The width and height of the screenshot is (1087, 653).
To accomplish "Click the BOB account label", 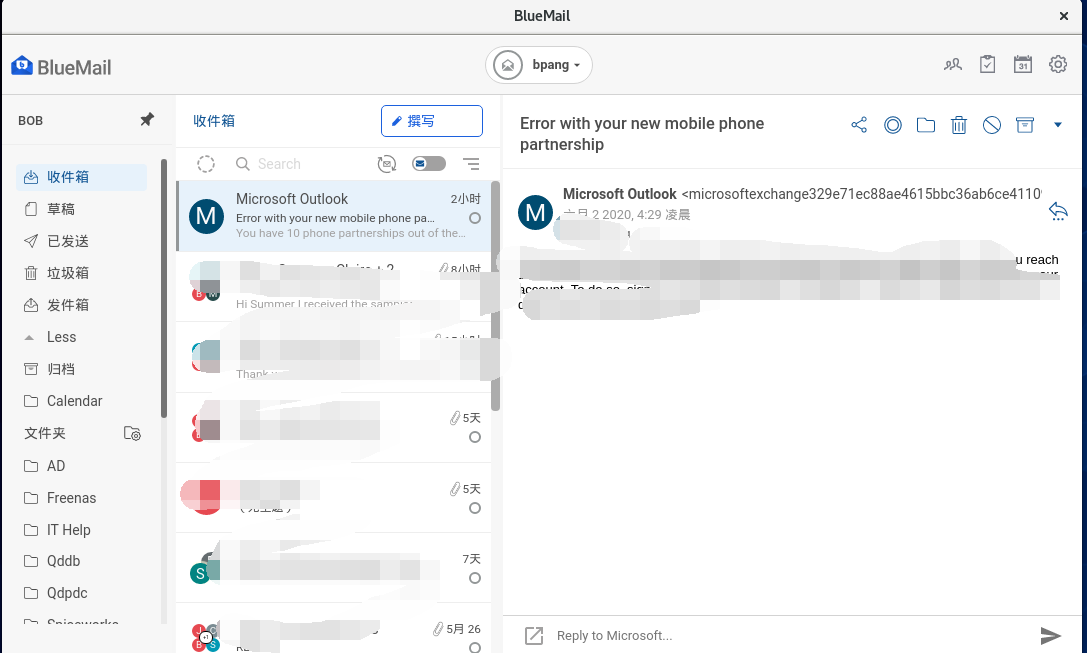I will pyautogui.click(x=31, y=120).
